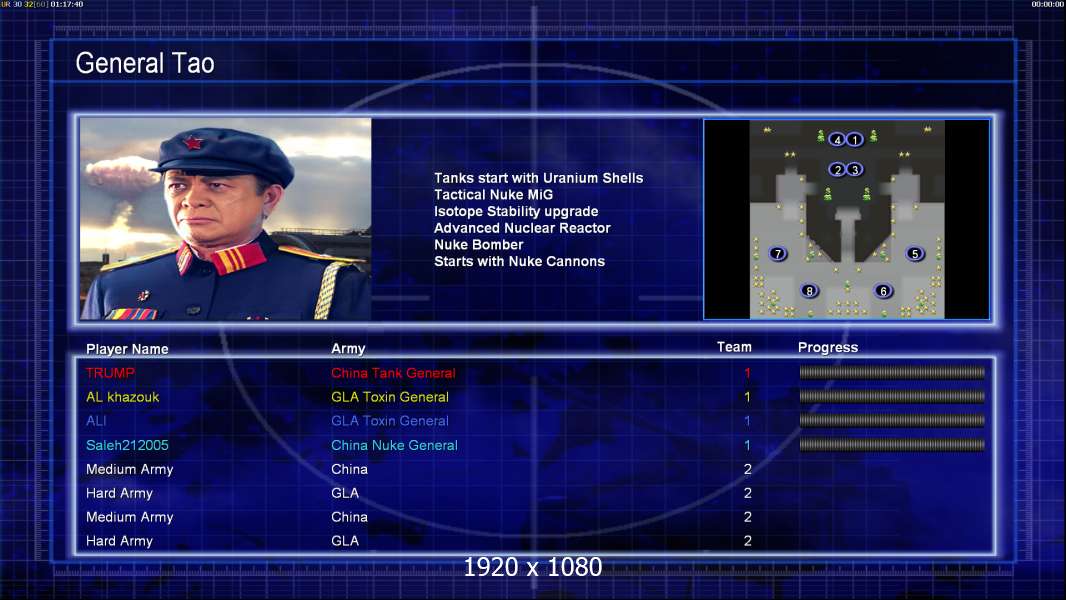Screen dimensions: 1066x600
Task: Select player name AL khazouk
Action: tap(122, 397)
